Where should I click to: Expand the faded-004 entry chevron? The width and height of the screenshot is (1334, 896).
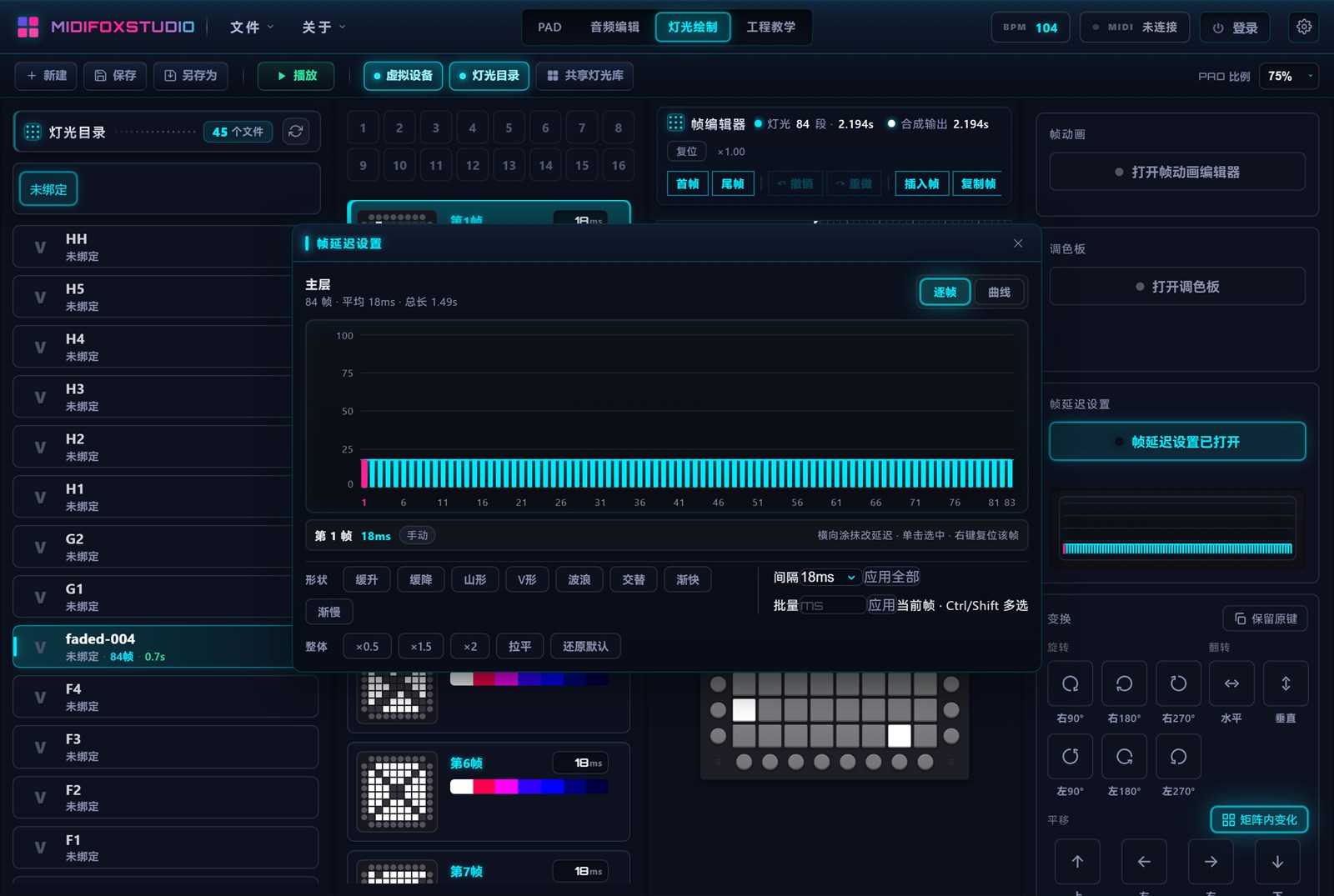40,647
